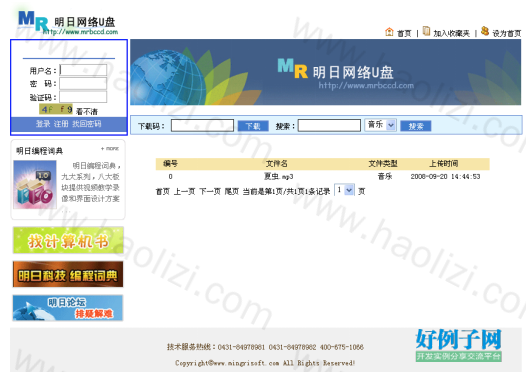Screen dimensions: 526x372
Task: Click the 登录 login link
Action: pyautogui.click(x=43, y=124)
